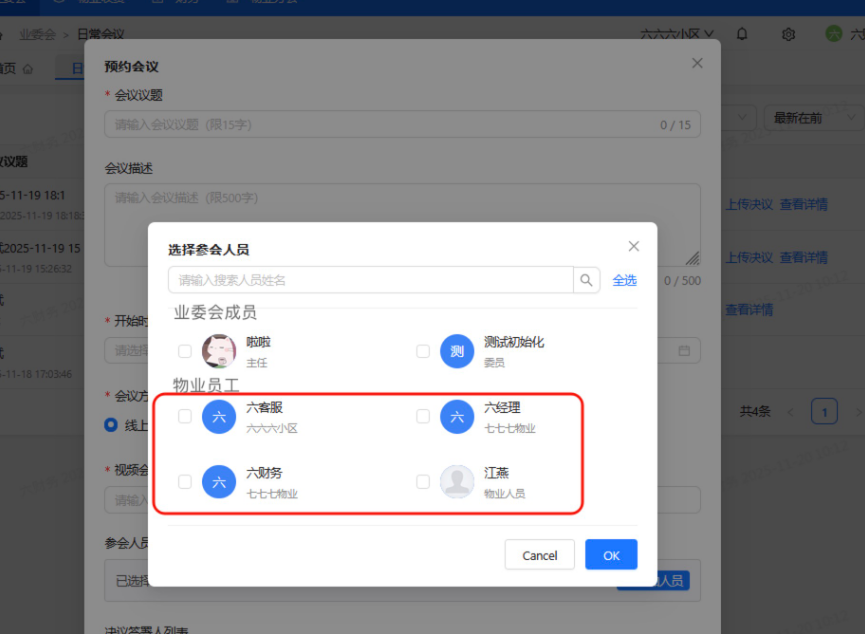The image size is (865, 634).
Task: Click the search magnifier icon in attendee dialog
Action: (586, 280)
